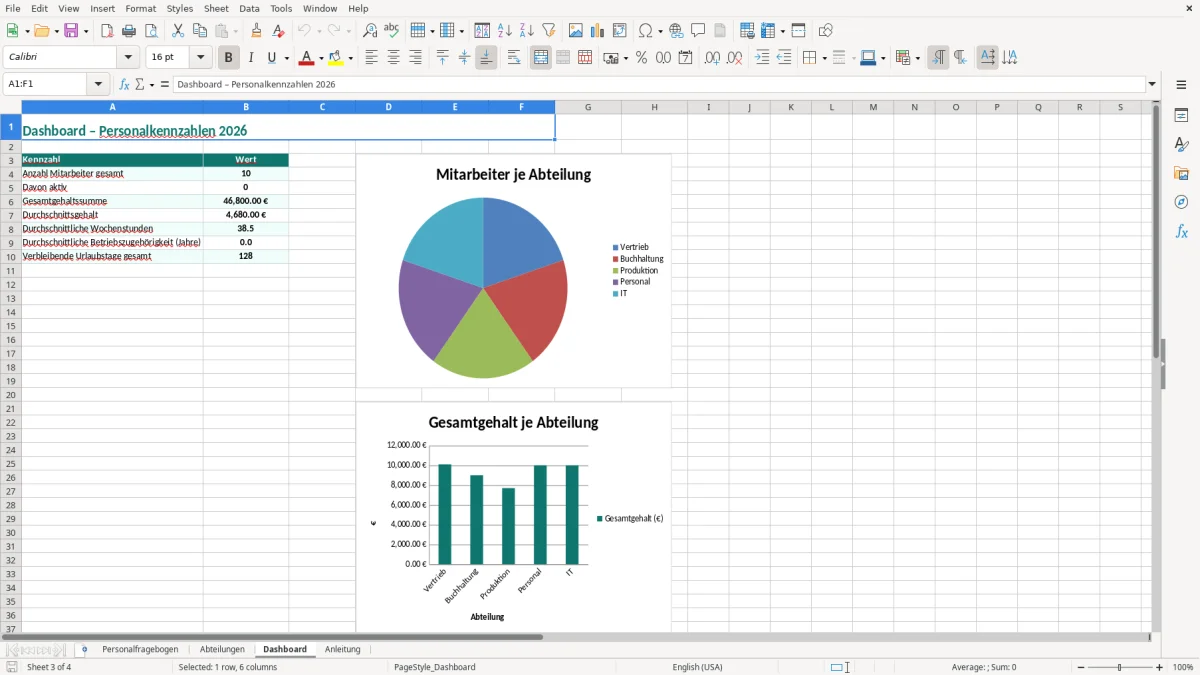Toggle Bold formatting
The height and width of the screenshot is (675, 1200).
coord(229,58)
